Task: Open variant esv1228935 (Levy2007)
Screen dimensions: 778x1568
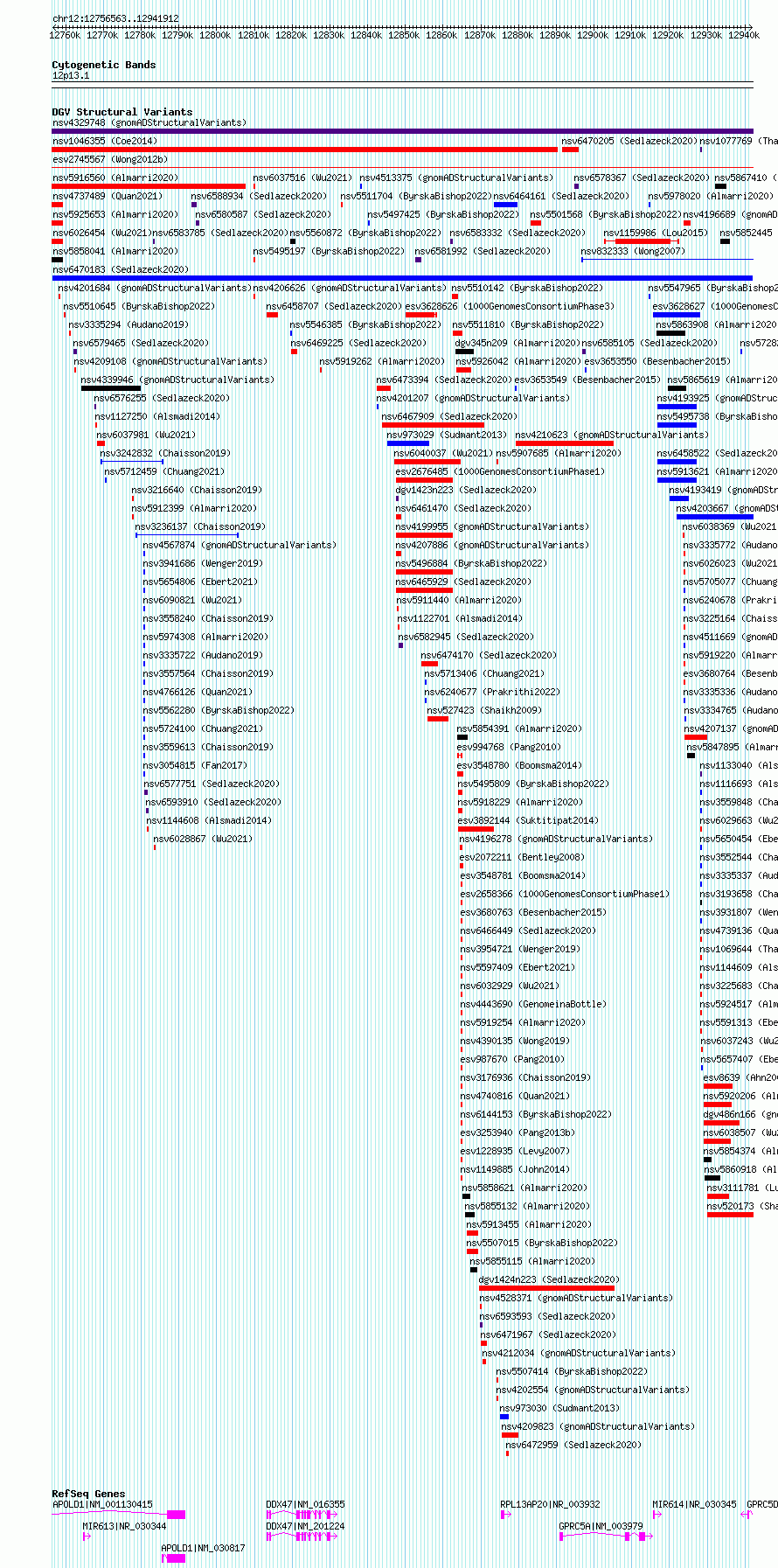Action: pyautogui.click(x=515, y=1151)
